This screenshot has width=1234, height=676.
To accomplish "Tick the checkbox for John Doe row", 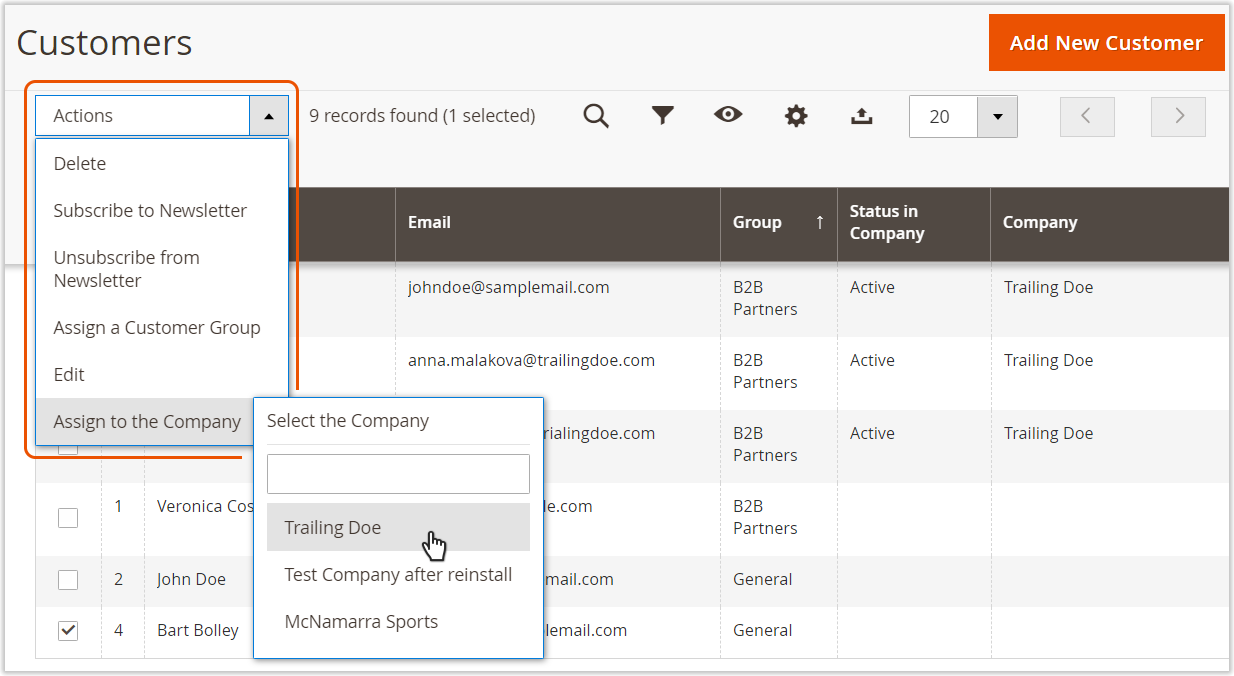I will pos(67,580).
